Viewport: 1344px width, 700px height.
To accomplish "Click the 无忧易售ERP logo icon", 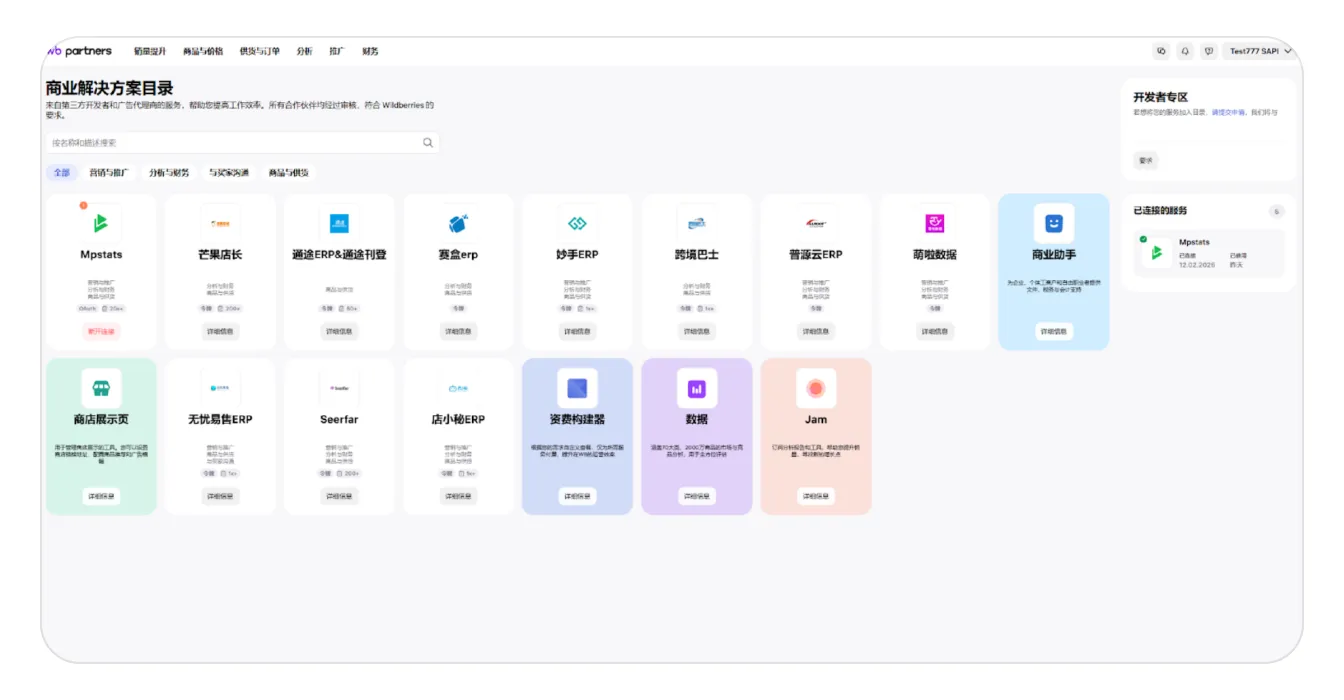I will pyautogui.click(x=220, y=388).
